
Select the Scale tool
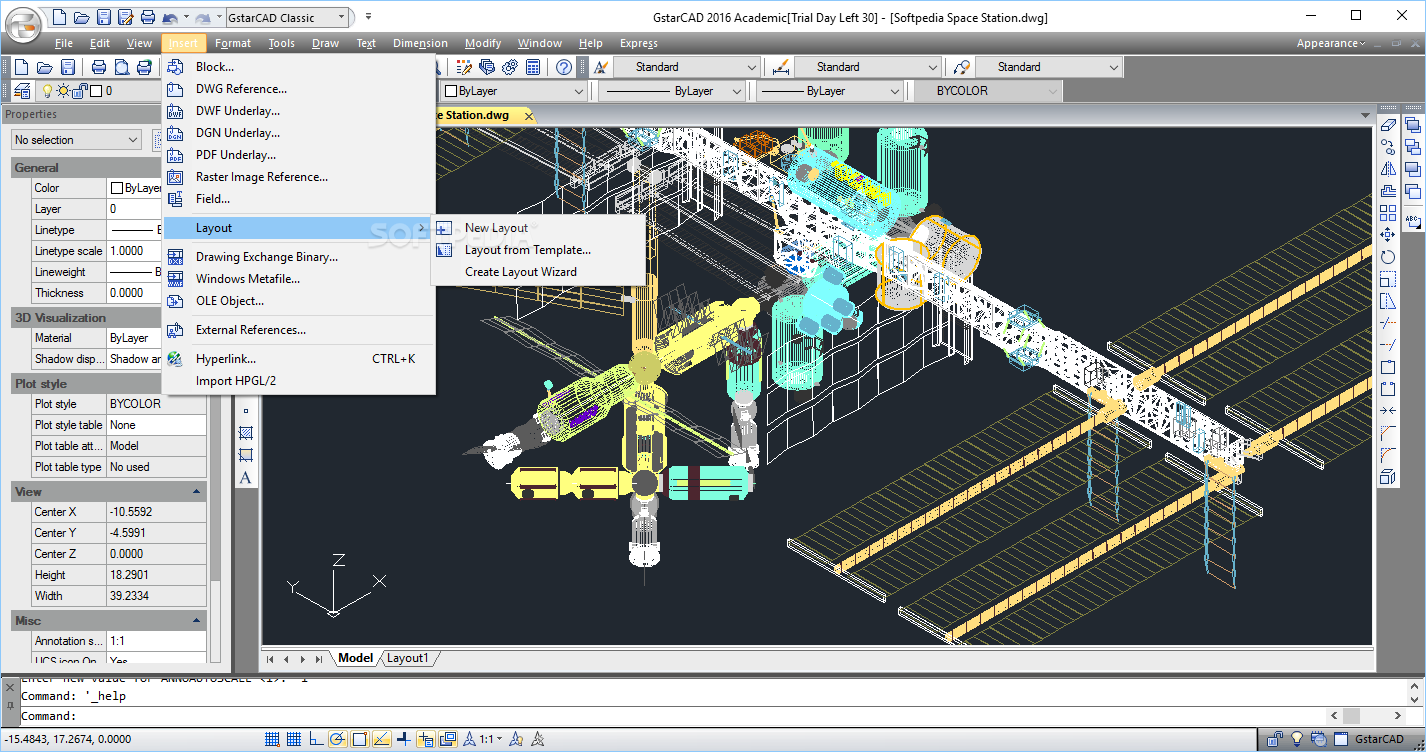(1388, 279)
